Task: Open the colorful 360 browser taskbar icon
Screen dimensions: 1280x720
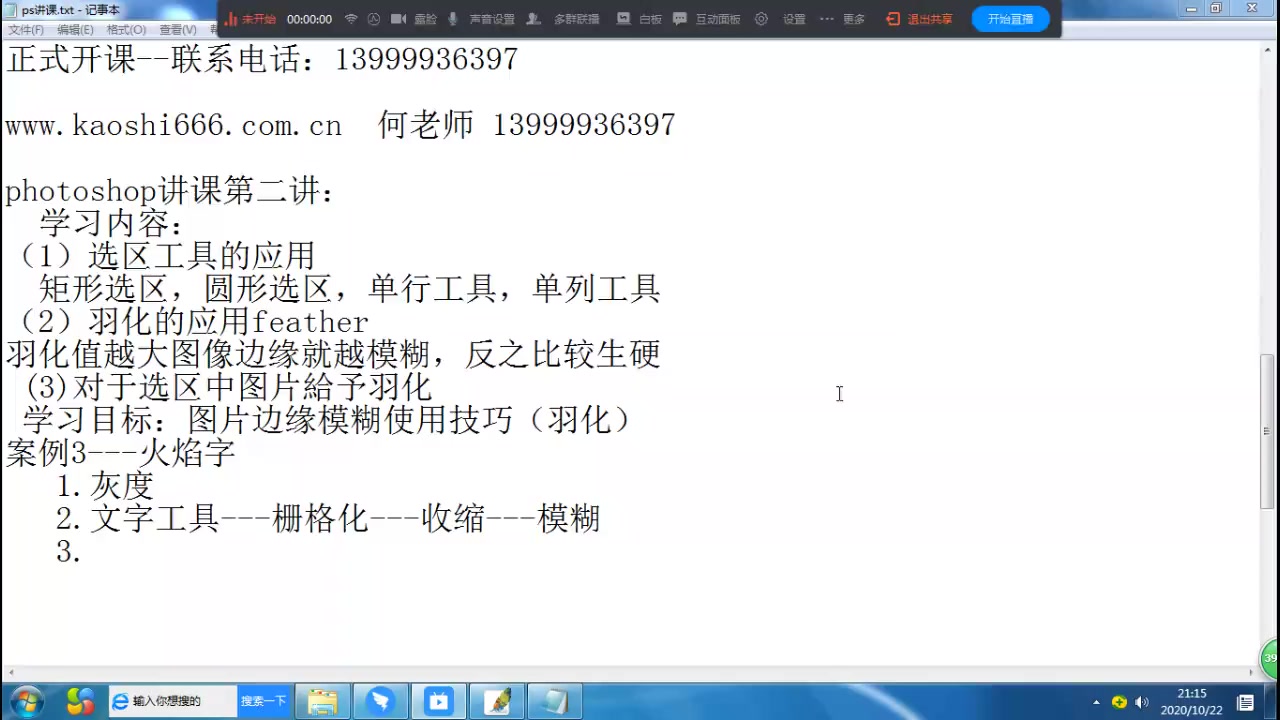Action: 80,701
